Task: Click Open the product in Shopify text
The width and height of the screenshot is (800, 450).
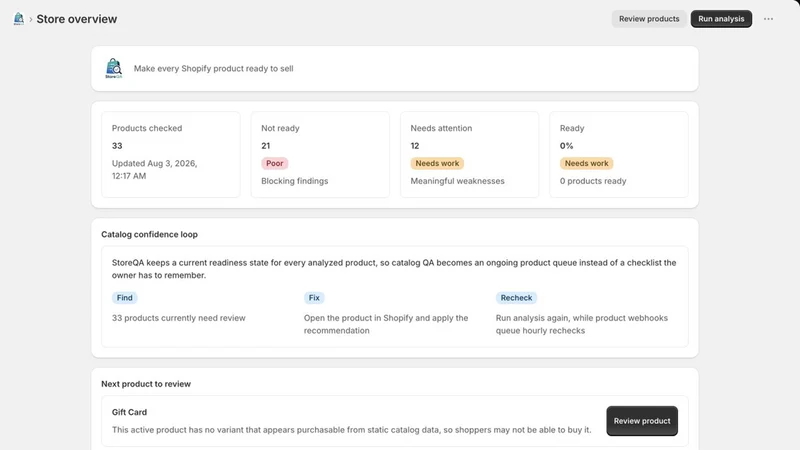Action: [386, 324]
